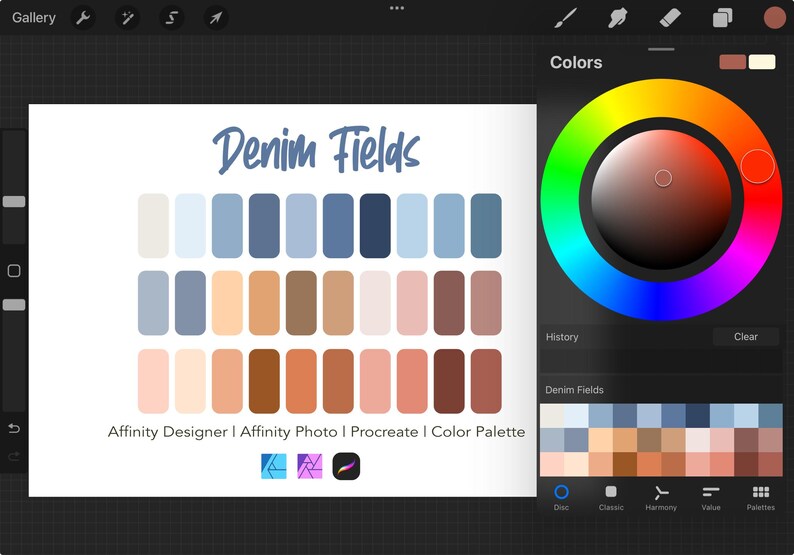Click the 'Denim Fields' palette name label

click(574, 390)
